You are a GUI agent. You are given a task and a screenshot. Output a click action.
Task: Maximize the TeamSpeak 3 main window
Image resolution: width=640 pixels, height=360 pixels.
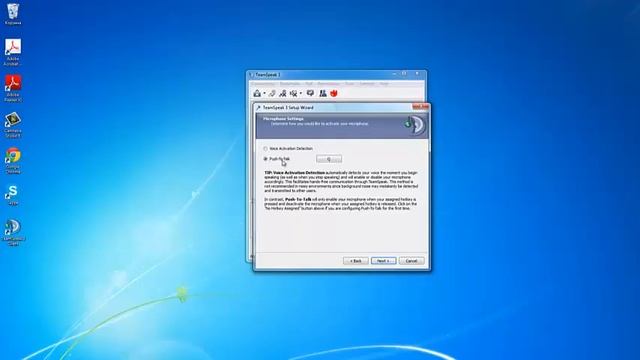pos(404,74)
